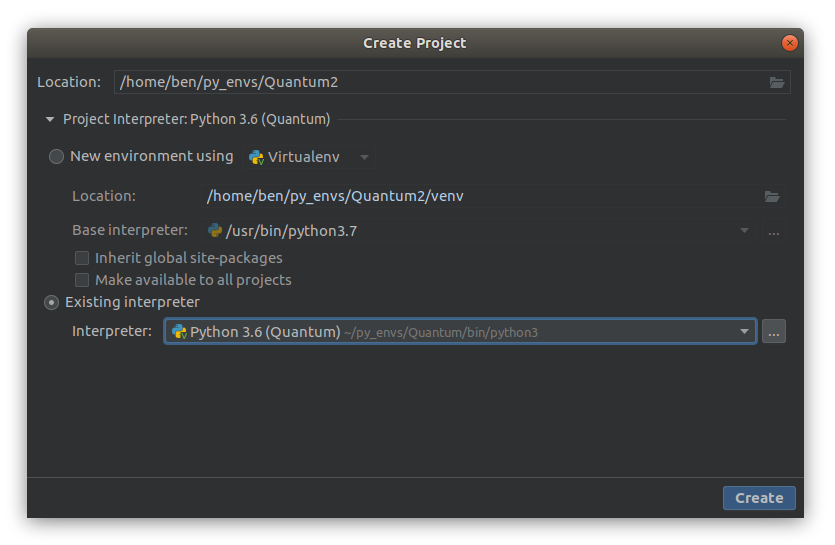The image size is (835, 545).
Task: Collapse the Project Interpreter section
Action: coord(49,119)
